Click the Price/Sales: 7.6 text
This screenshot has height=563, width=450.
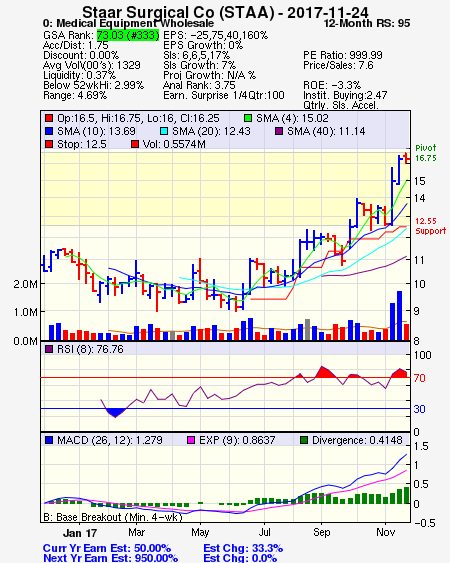click(x=338, y=65)
